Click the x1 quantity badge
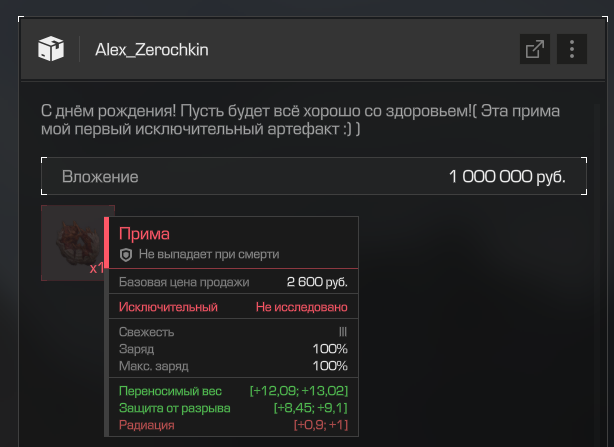Viewport: 614px width, 447px height. point(97,268)
